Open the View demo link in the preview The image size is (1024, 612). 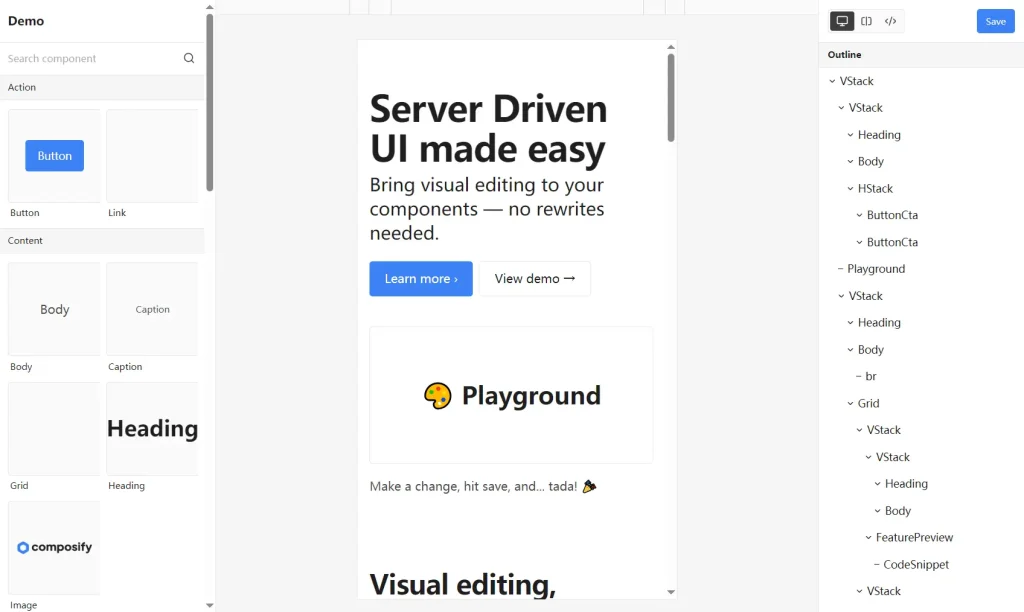[x=534, y=279]
